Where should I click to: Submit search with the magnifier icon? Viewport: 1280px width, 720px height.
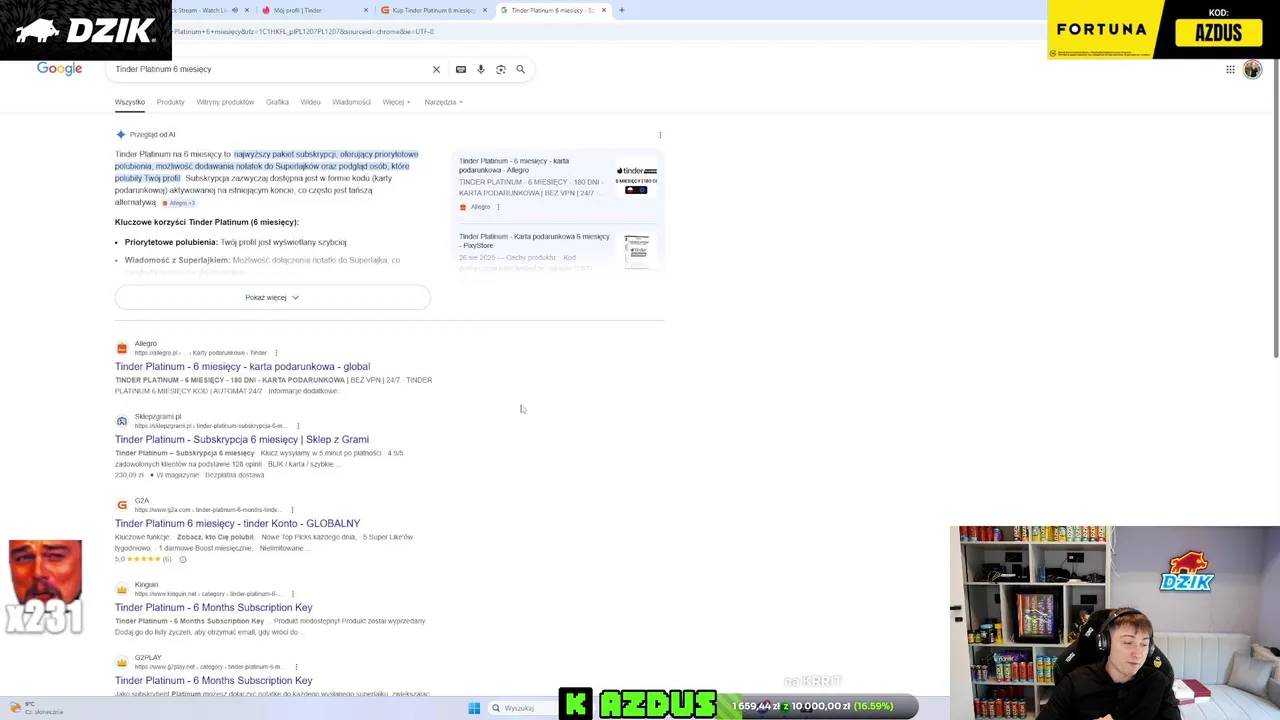(x=520, y=69)
